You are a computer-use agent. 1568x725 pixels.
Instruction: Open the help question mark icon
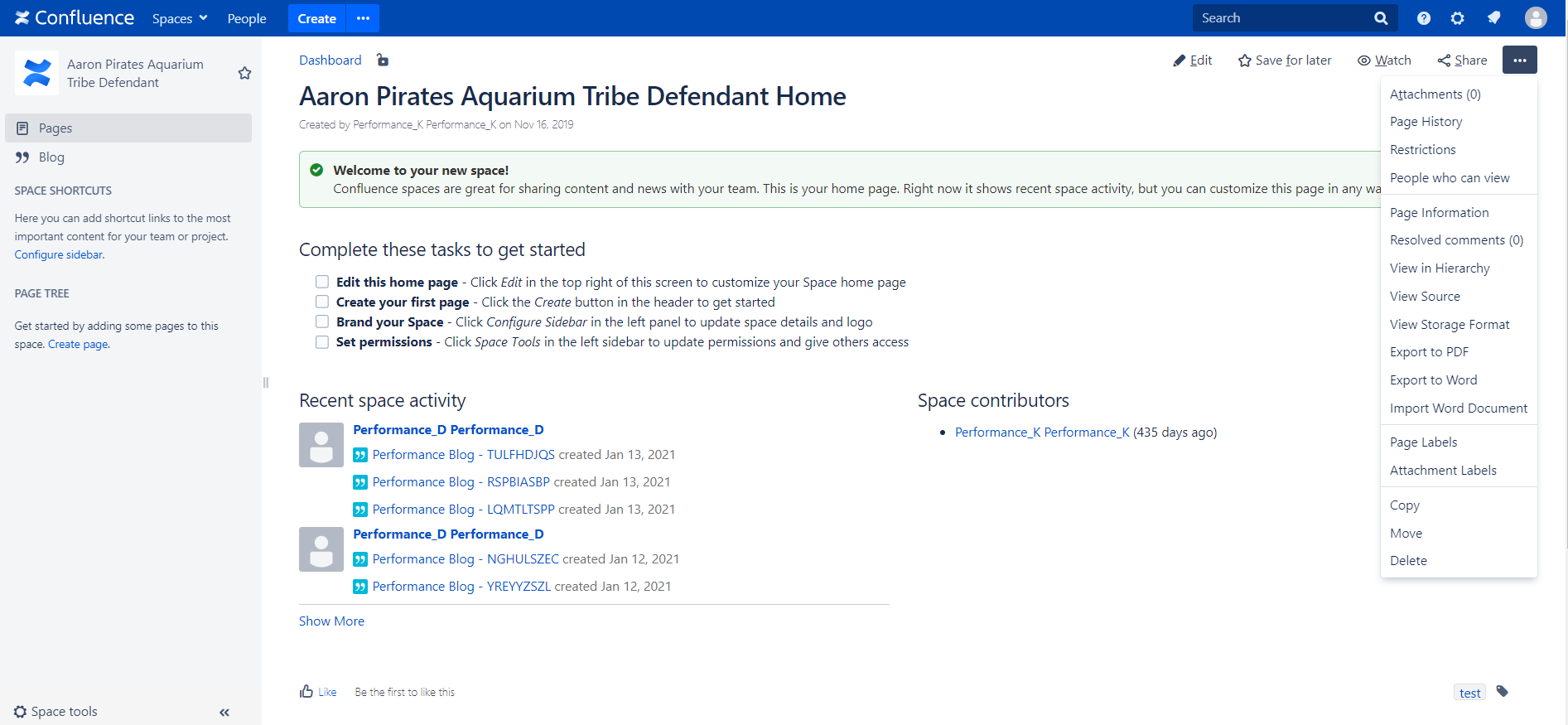(1424, 18)
